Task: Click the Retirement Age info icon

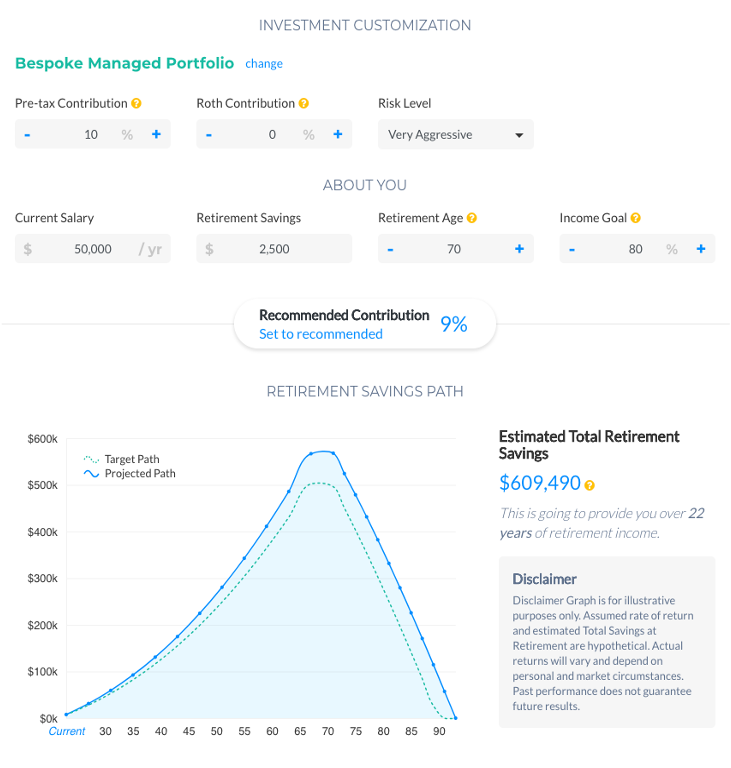Action: coord(472,218)
